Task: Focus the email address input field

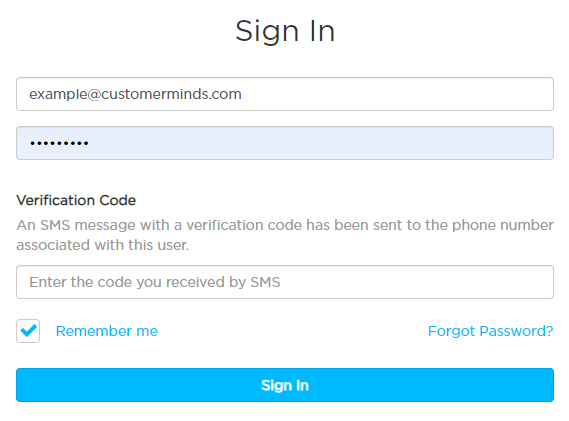Action: 285,94
